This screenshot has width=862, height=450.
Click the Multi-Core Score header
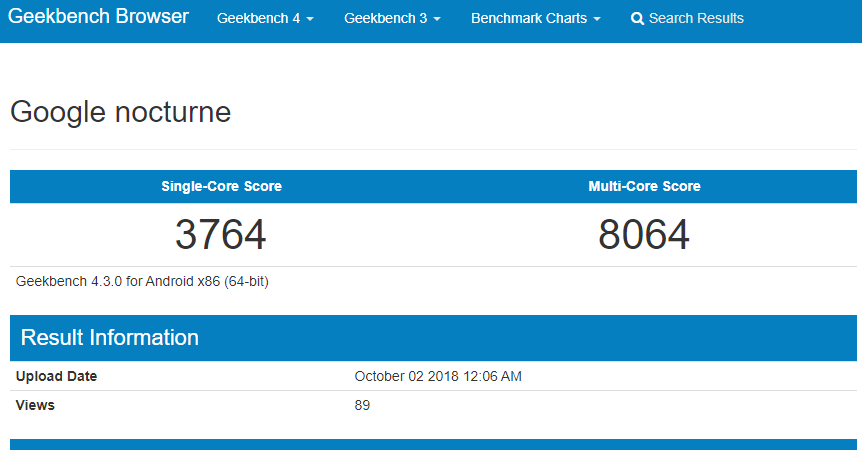pos(644,186)
